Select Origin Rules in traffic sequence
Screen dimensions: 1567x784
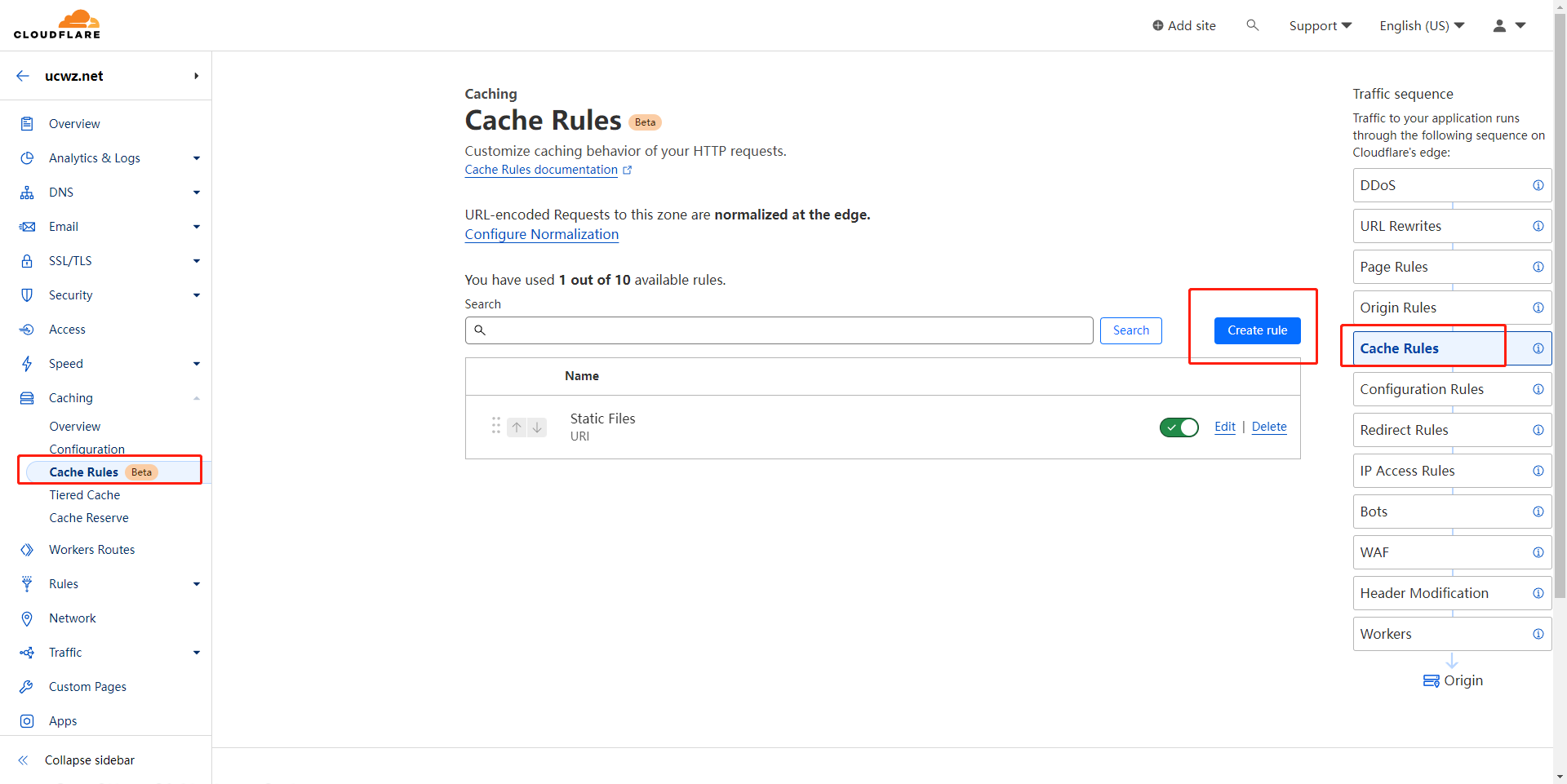1452,308
